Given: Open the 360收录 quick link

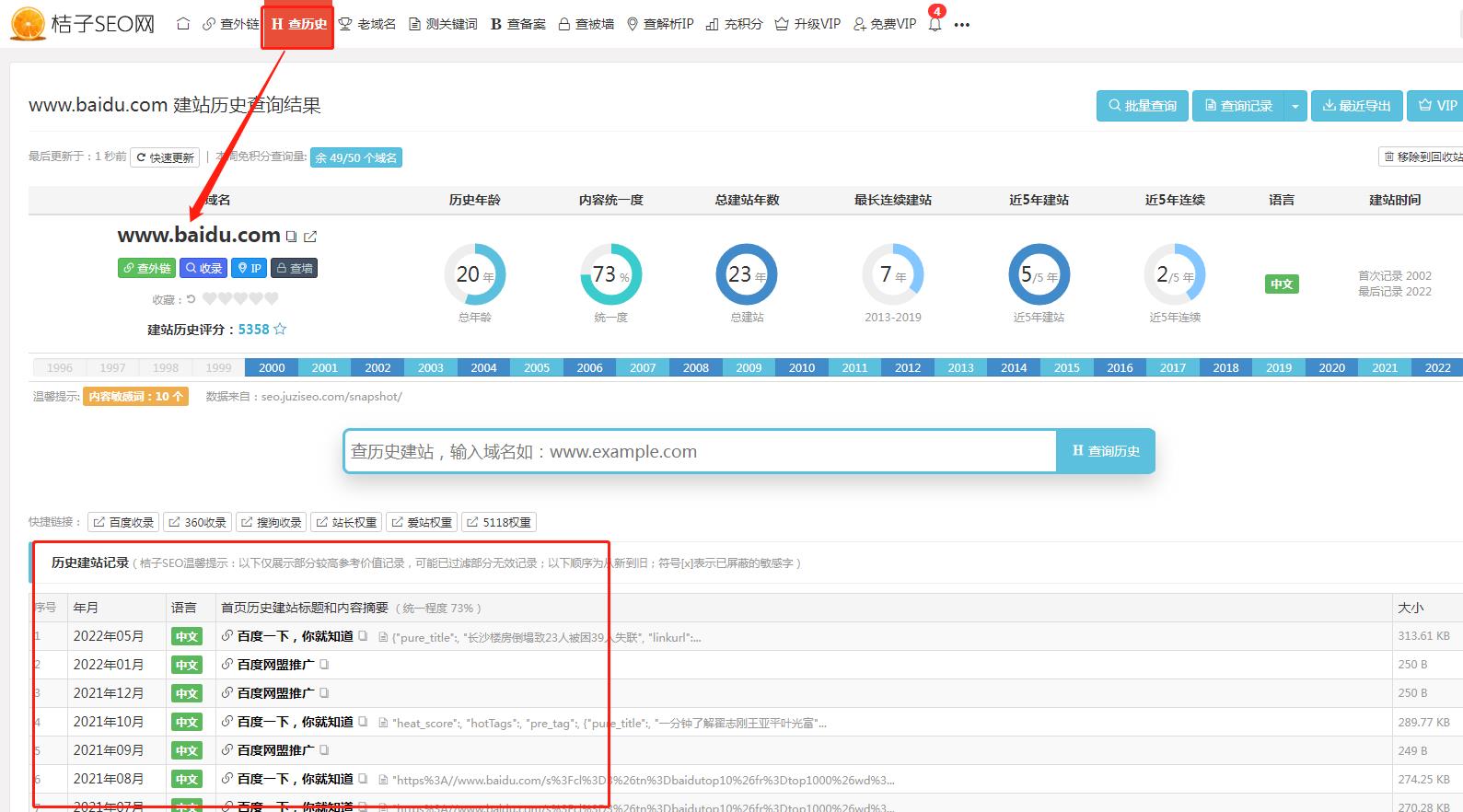Looking at the screenshot, I should (197, 522).
